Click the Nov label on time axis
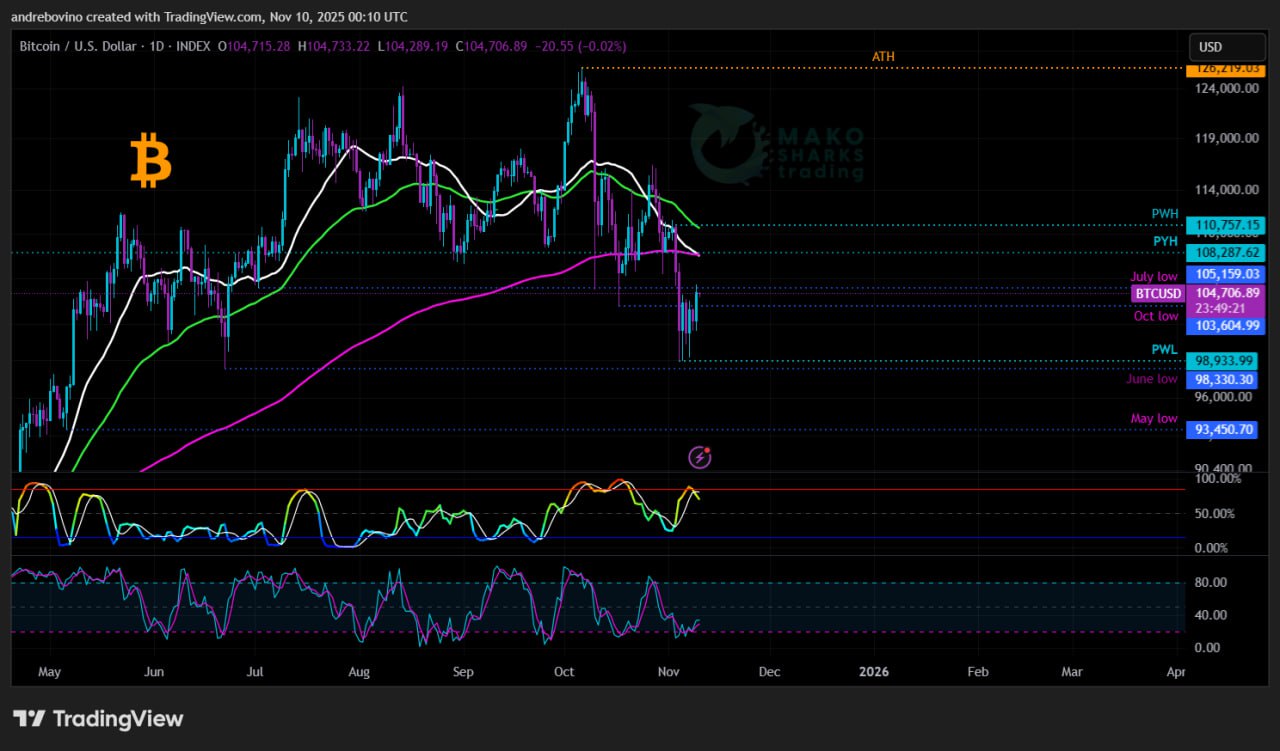Screen dimensions: 1280x751 666,672
